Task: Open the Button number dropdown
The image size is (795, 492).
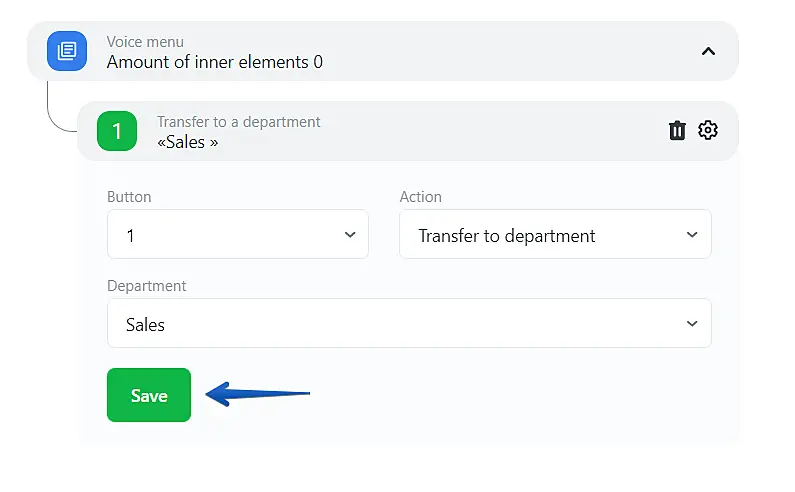Action: 237,235
